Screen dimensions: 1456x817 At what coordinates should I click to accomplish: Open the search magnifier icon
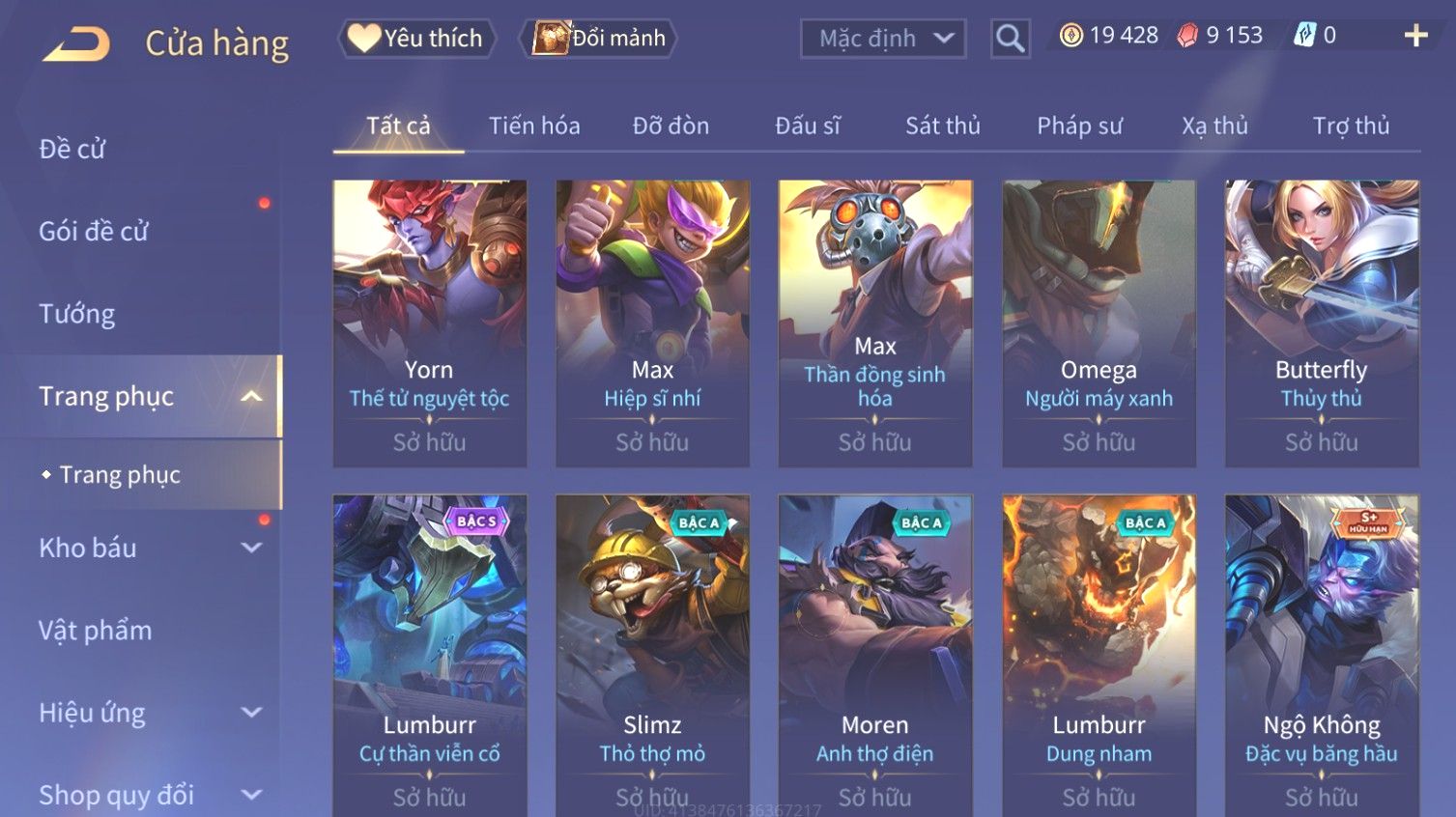1010,39
